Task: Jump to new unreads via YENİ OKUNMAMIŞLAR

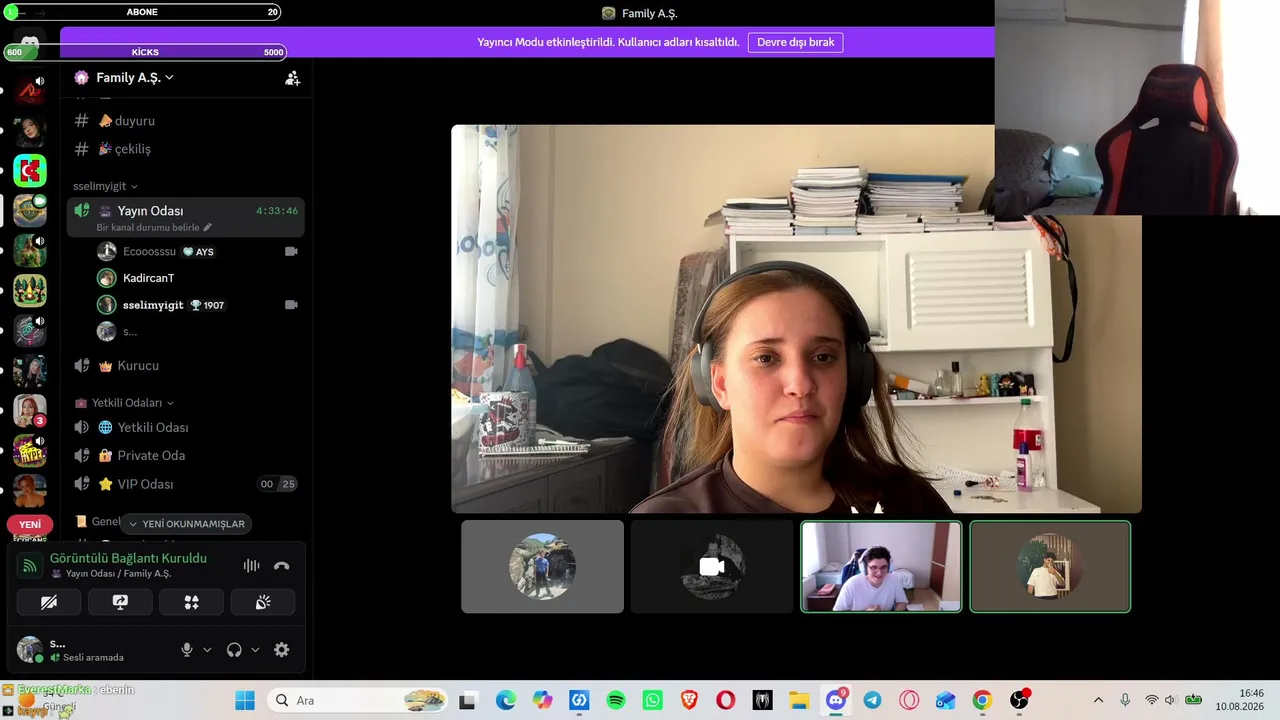Action: tap(186, 524)
